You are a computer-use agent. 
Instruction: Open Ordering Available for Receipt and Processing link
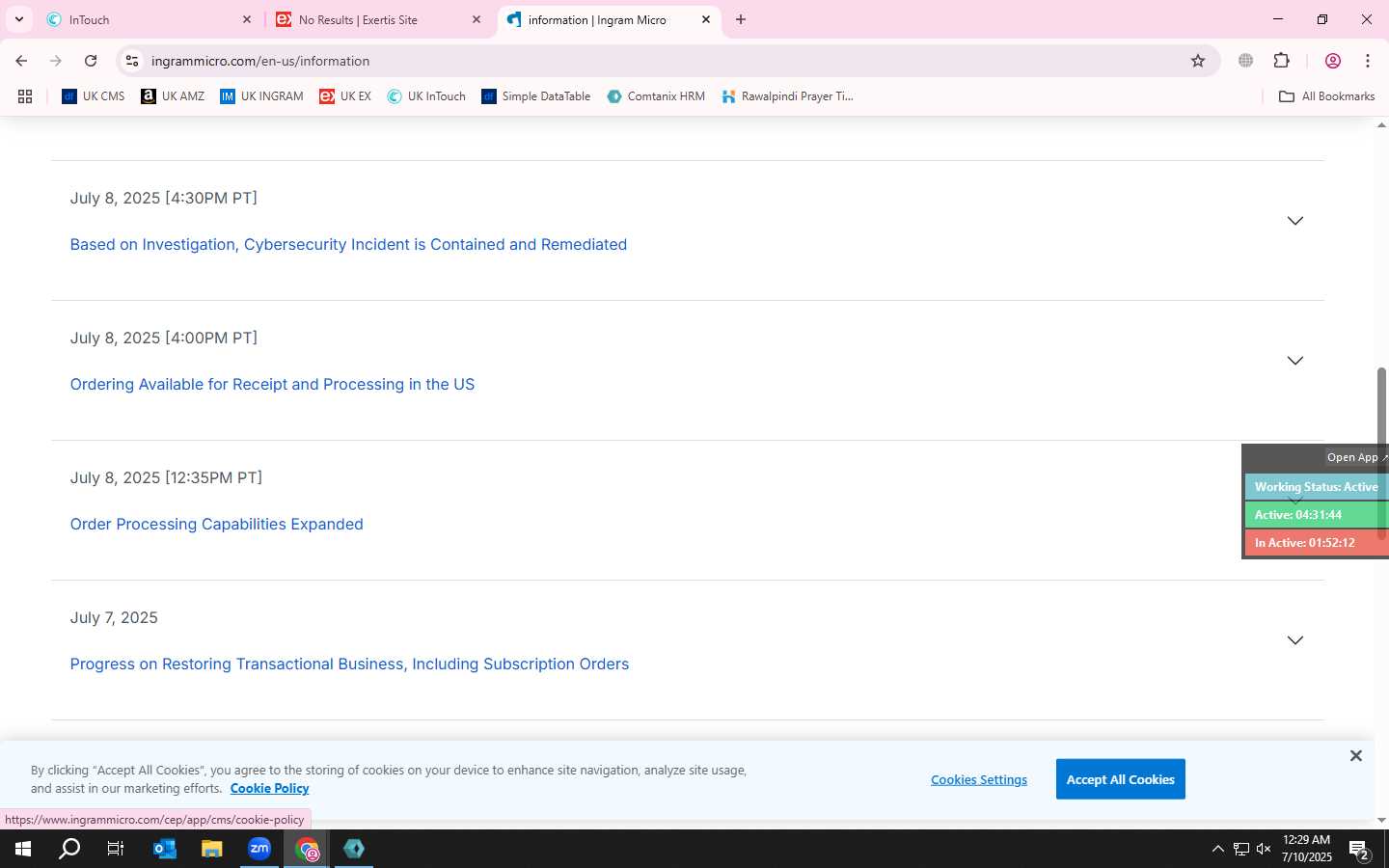pyautogui.click(x=272, y=385)
